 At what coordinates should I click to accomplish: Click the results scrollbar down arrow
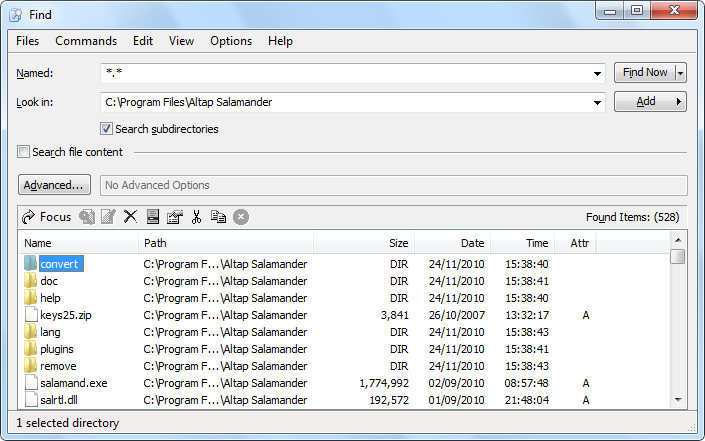(678, 400)
